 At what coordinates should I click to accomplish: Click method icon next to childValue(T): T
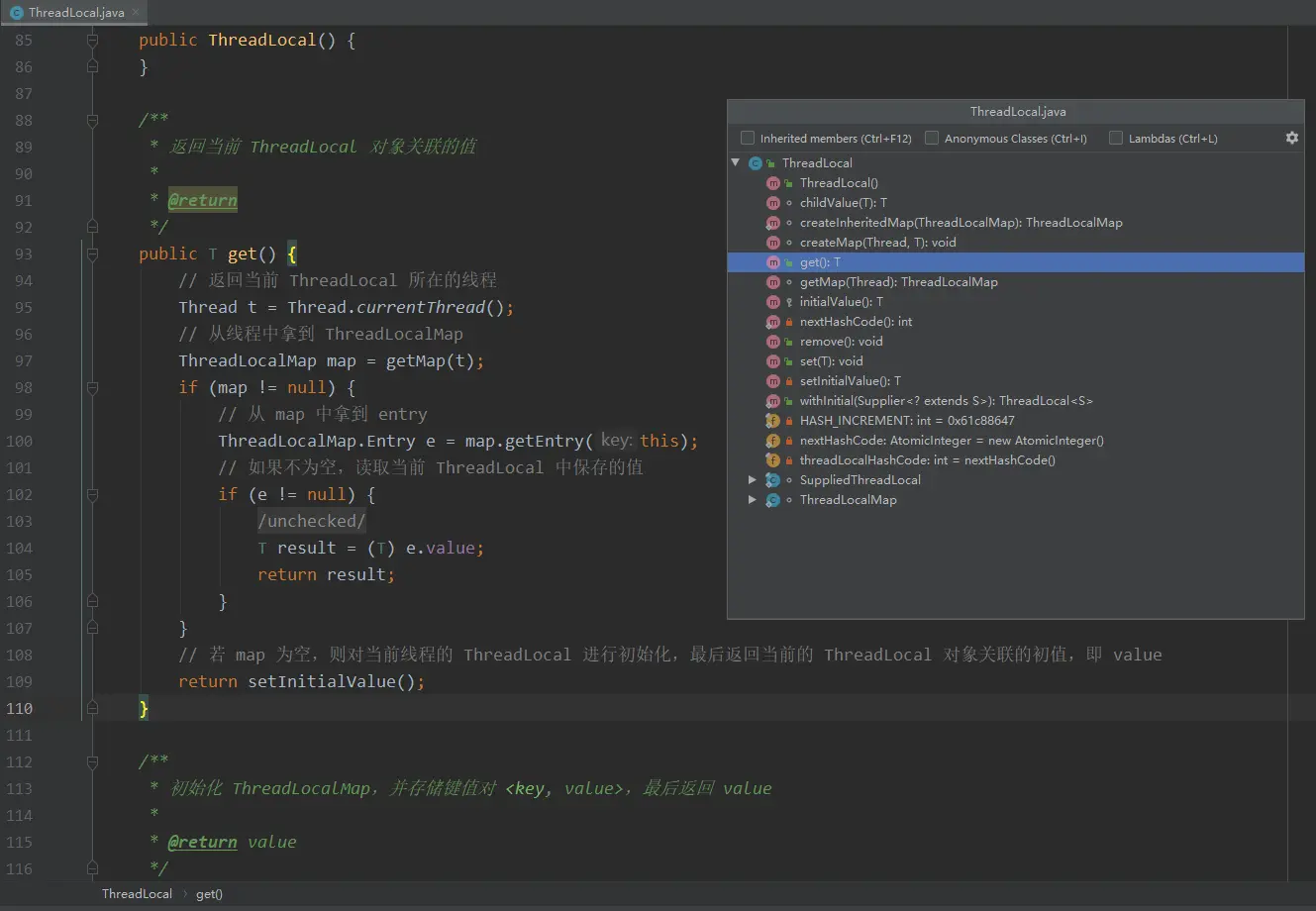click(773, 203)
